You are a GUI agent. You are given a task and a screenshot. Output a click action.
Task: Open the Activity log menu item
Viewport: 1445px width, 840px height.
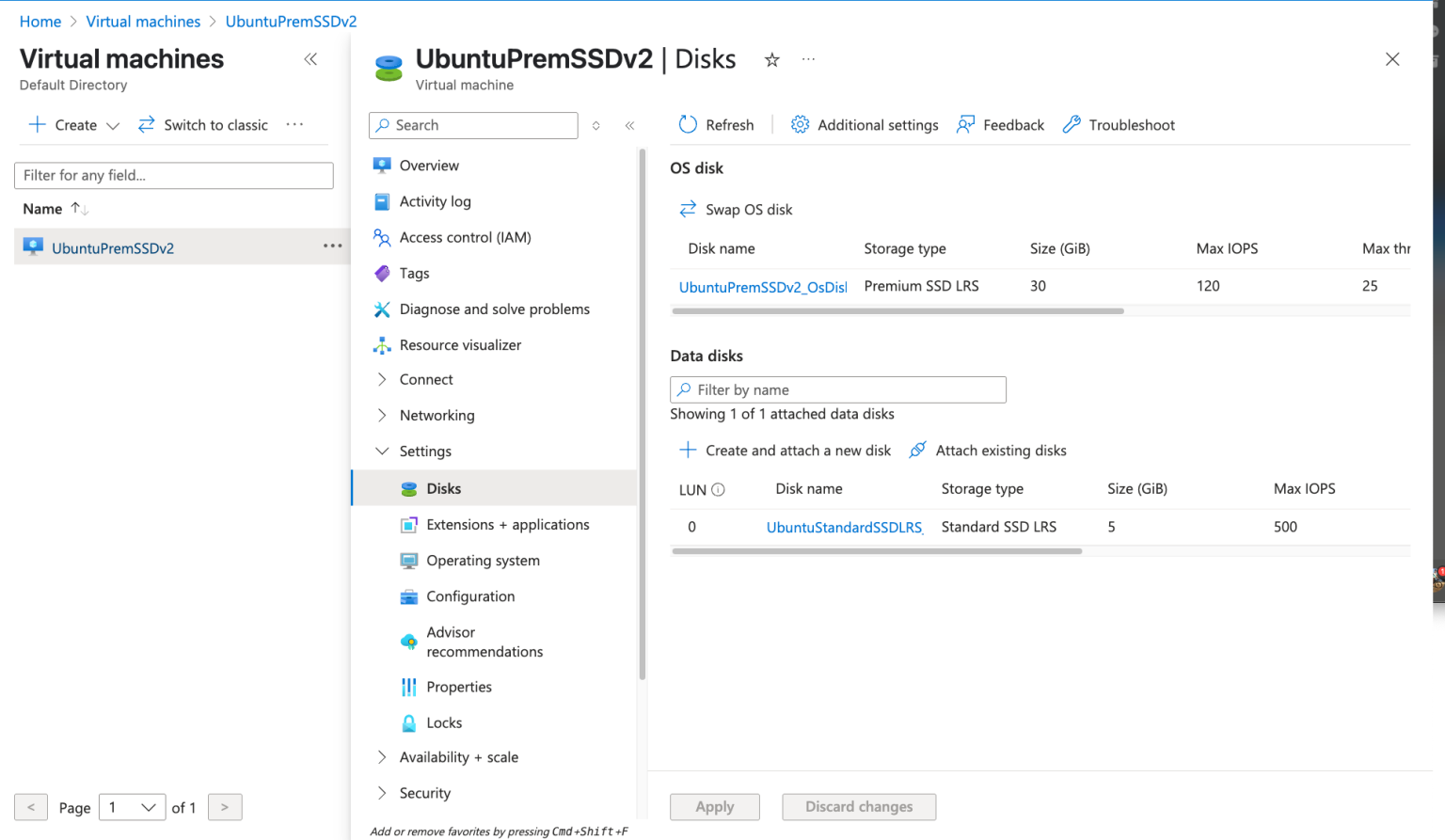point(434,201)
